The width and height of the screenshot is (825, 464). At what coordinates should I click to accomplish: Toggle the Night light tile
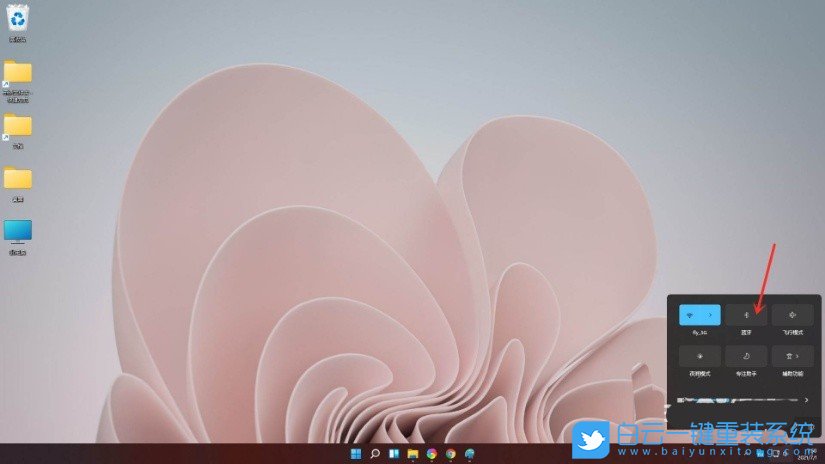[699, 355]
